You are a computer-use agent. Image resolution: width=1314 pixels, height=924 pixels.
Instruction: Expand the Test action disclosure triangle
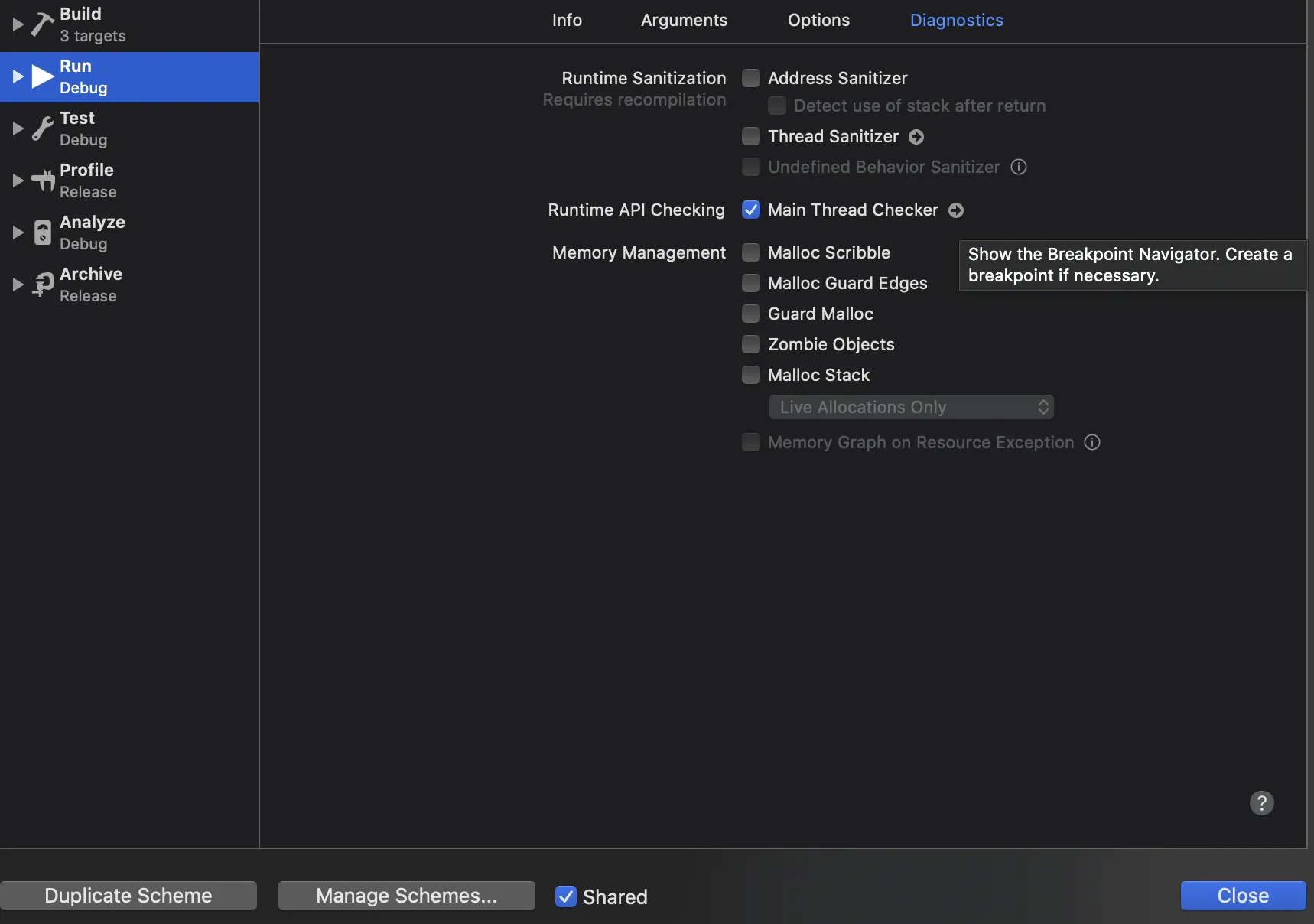point(18,129)
